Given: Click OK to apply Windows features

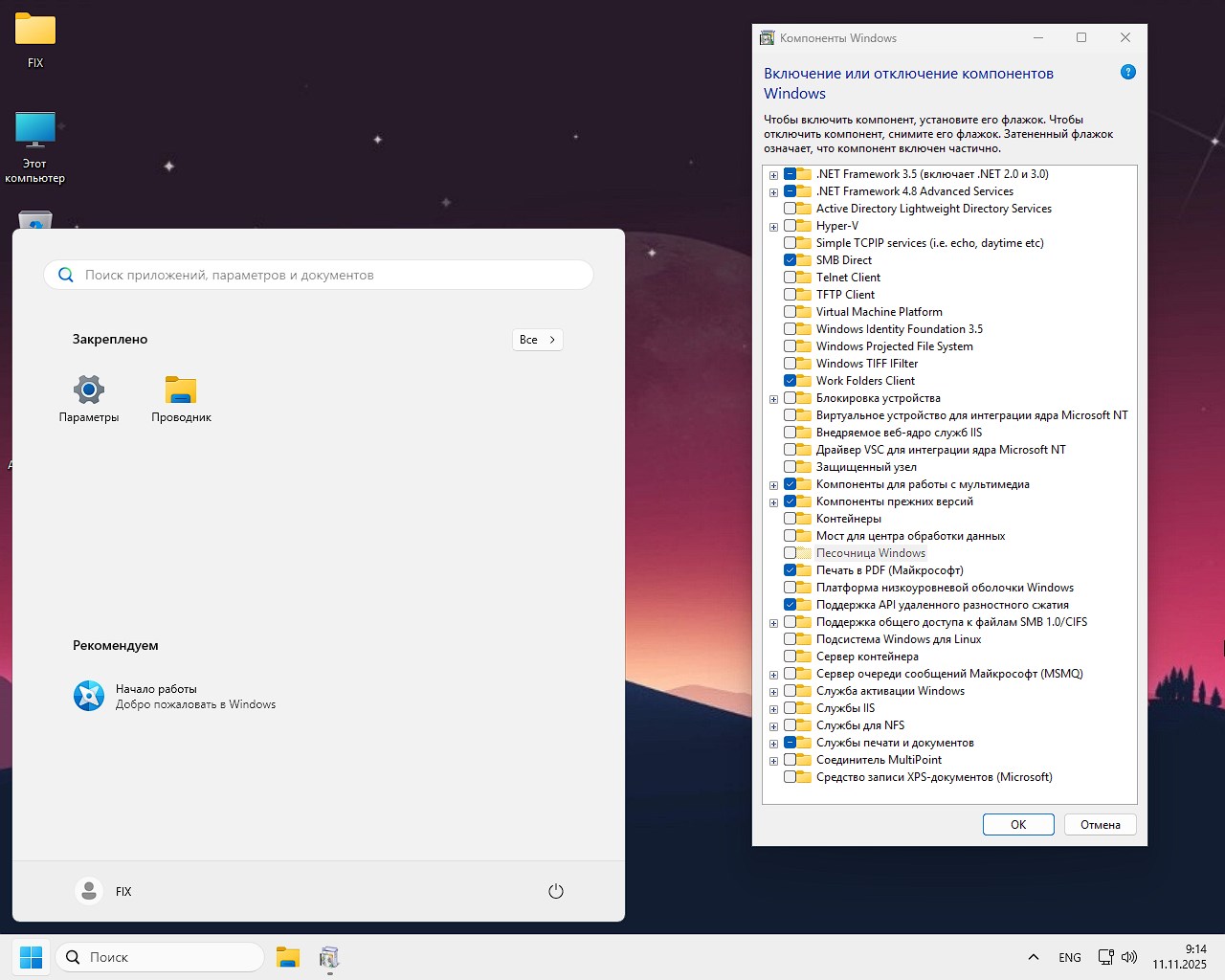Looking at the screenshot, I should 1017,824.
